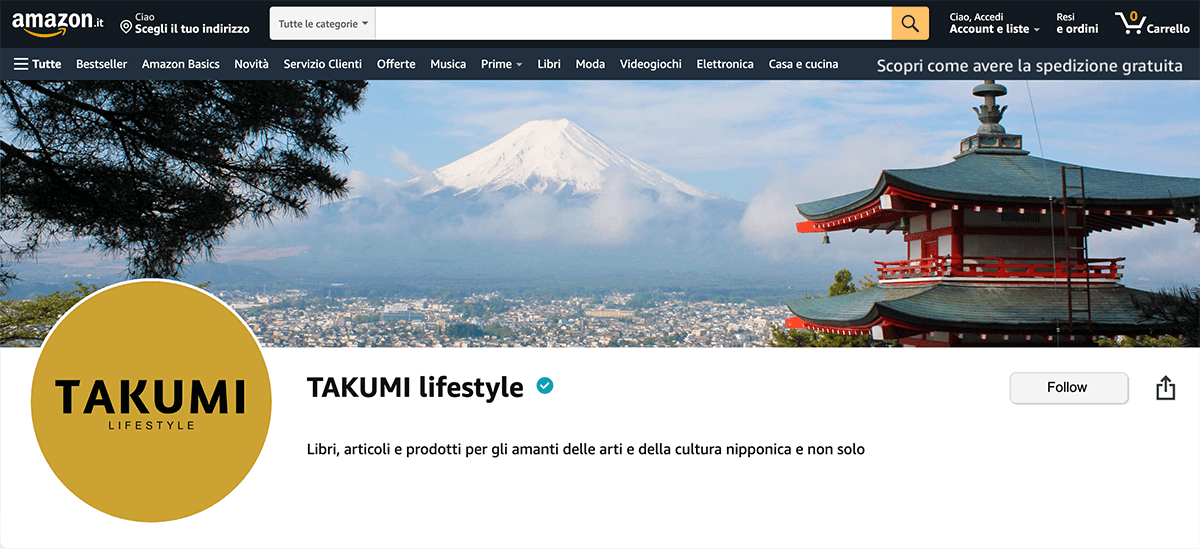Open the Bestseller menu item

[x=102, y=64]
